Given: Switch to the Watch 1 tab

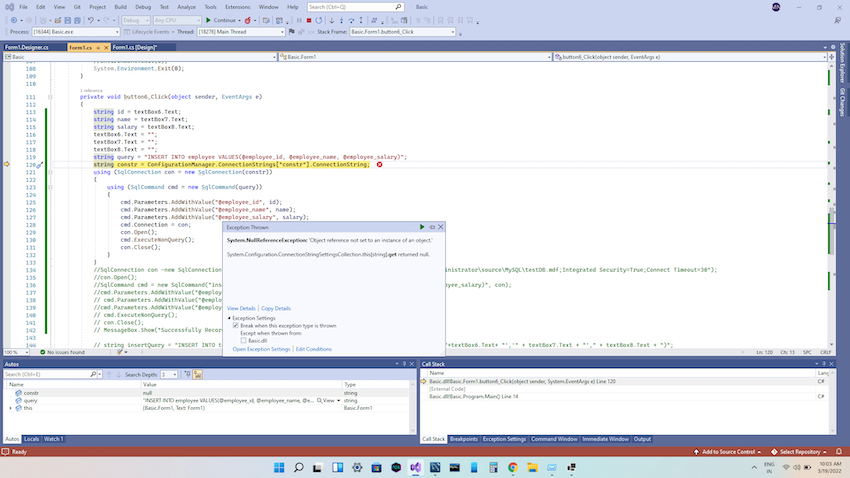Looking at the screenshot, I should coord(54,439).
